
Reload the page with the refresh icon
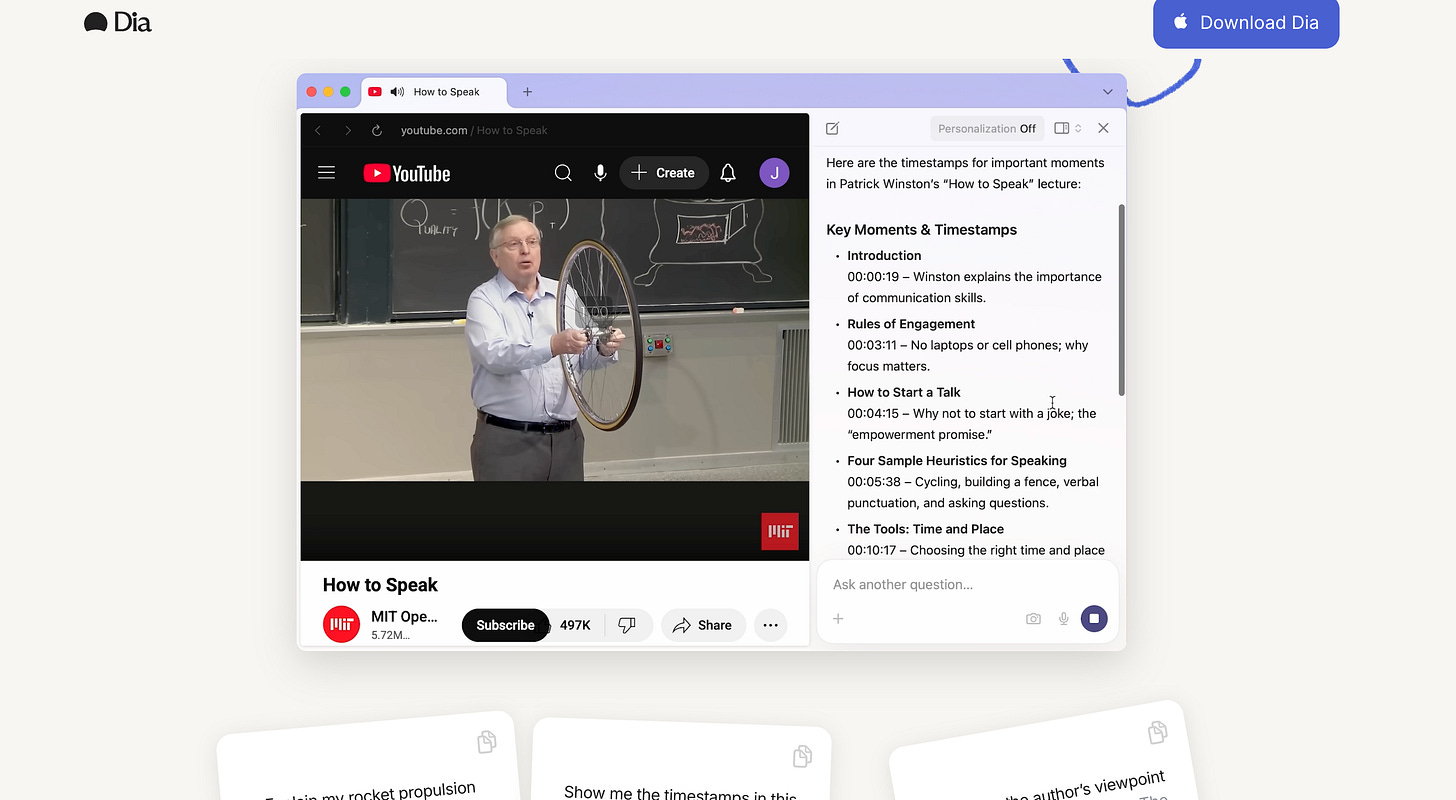(377, 130)
